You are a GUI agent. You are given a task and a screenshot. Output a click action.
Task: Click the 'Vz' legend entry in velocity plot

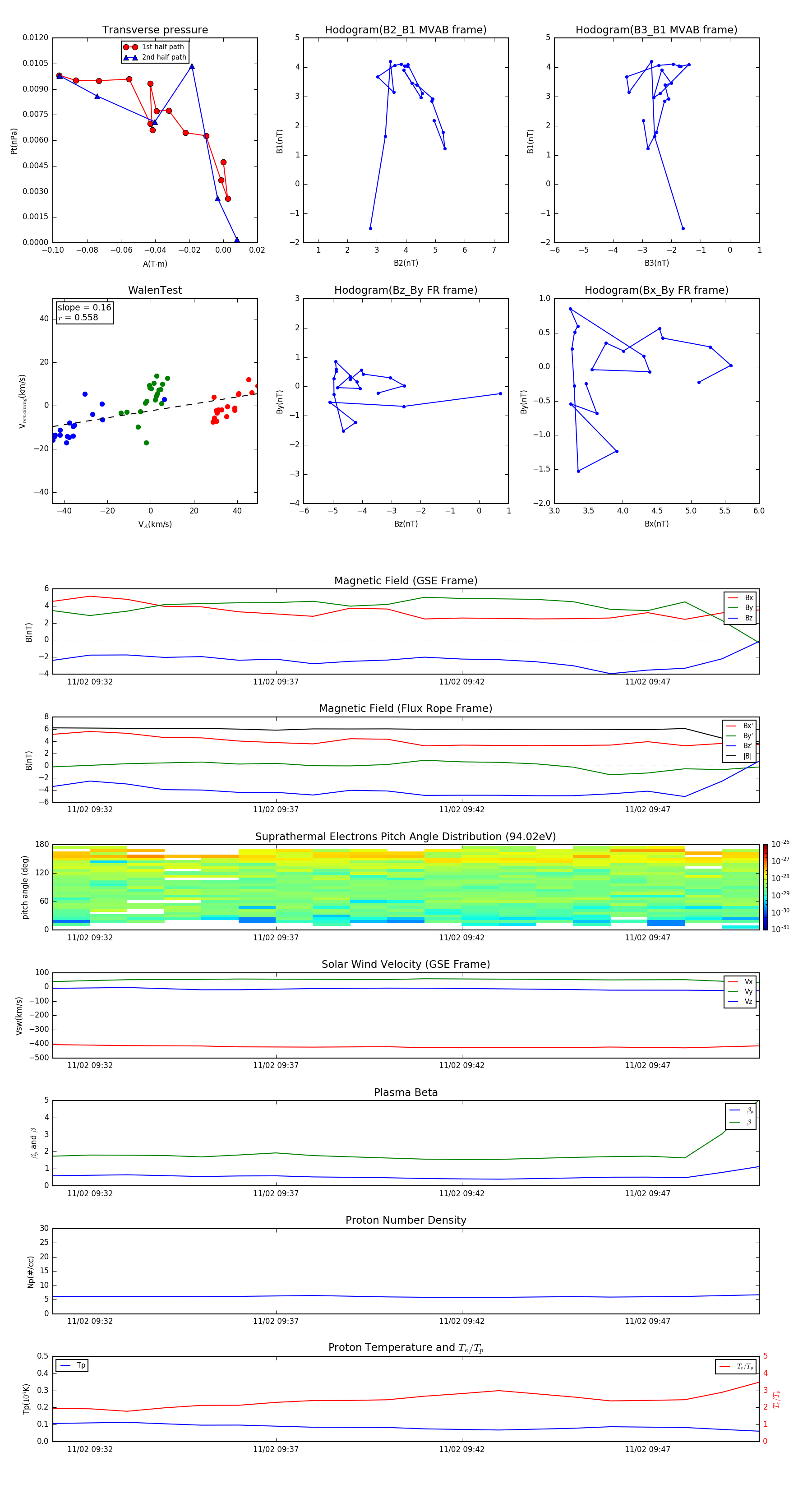[x=740, y=1002]
